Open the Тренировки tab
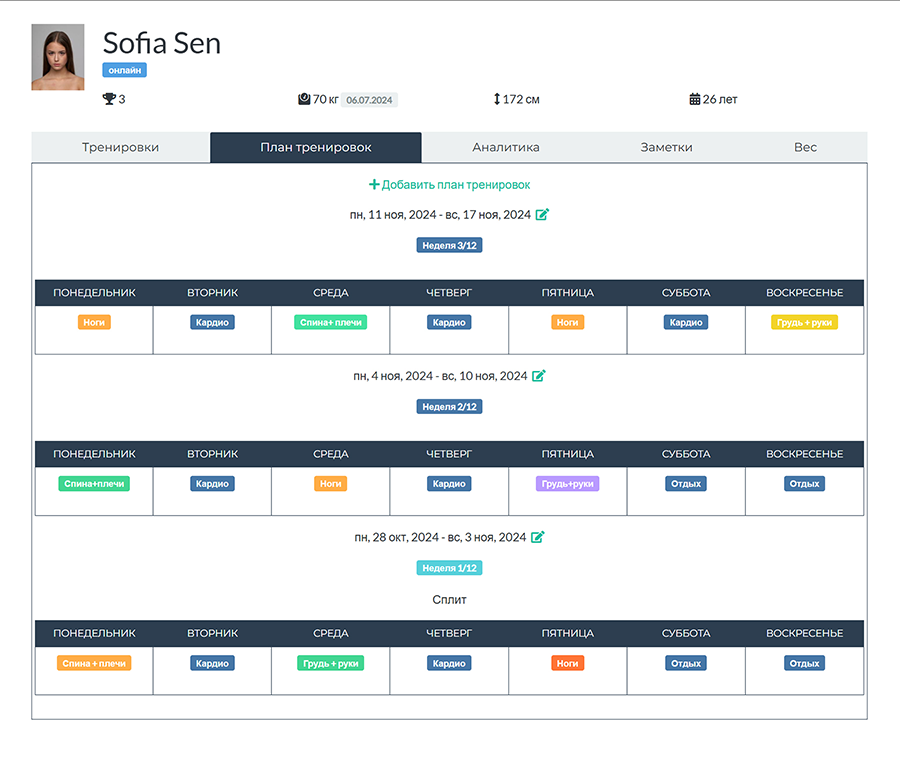 pyautogui.click(x=121, y=147)
